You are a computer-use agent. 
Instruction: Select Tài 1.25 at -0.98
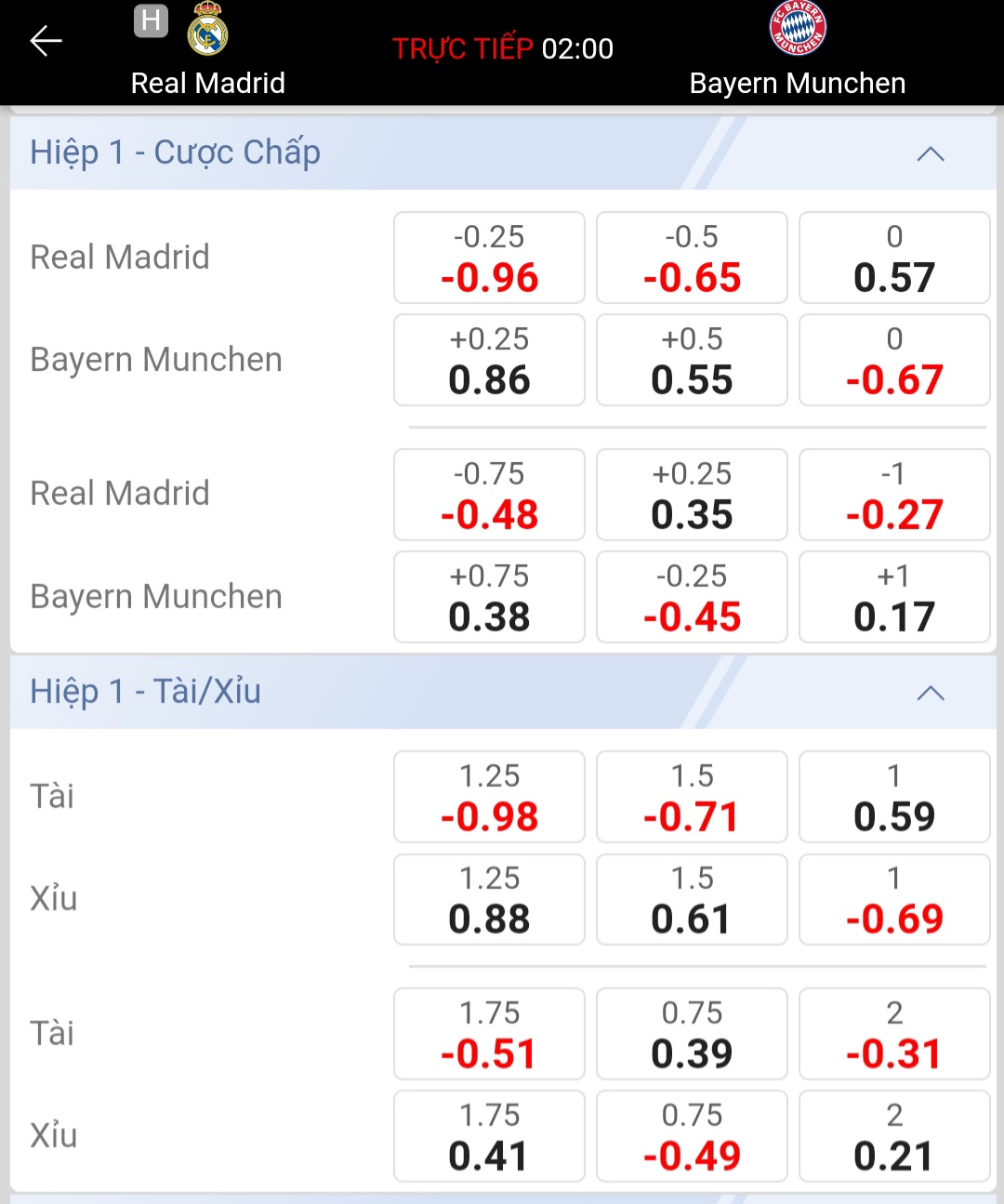click(489, 797)
